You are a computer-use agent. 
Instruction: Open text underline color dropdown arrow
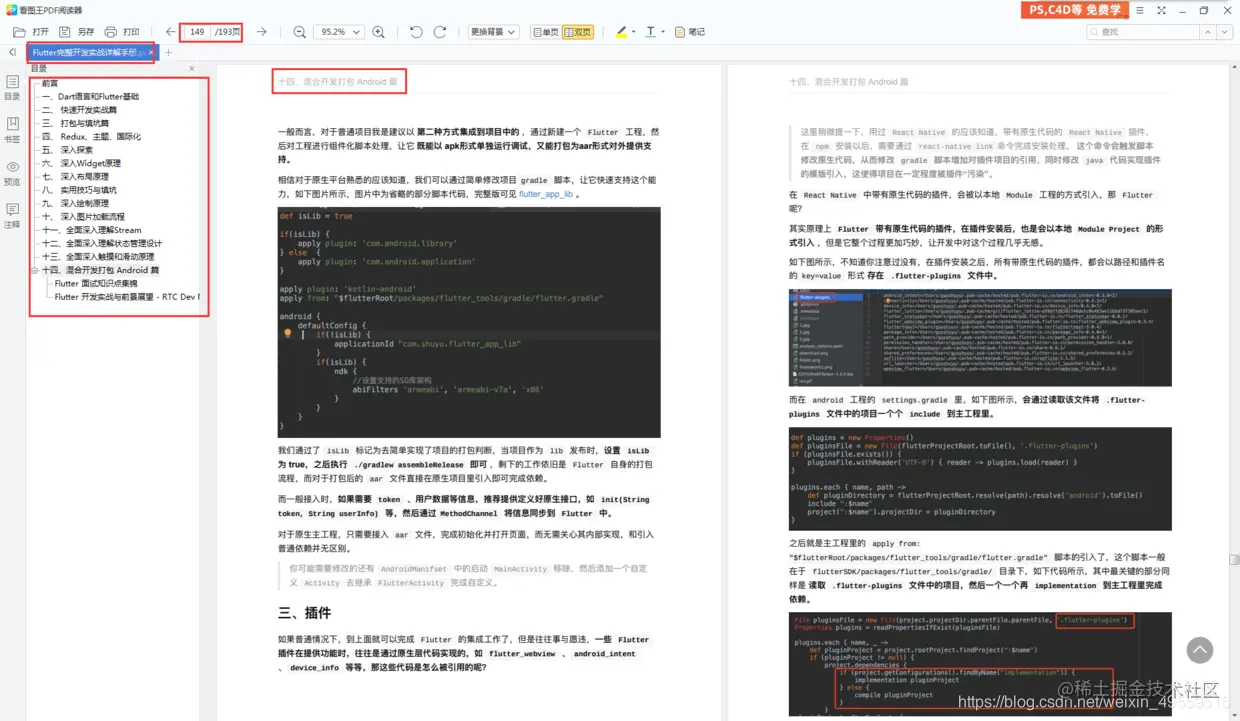coord(663,32)
